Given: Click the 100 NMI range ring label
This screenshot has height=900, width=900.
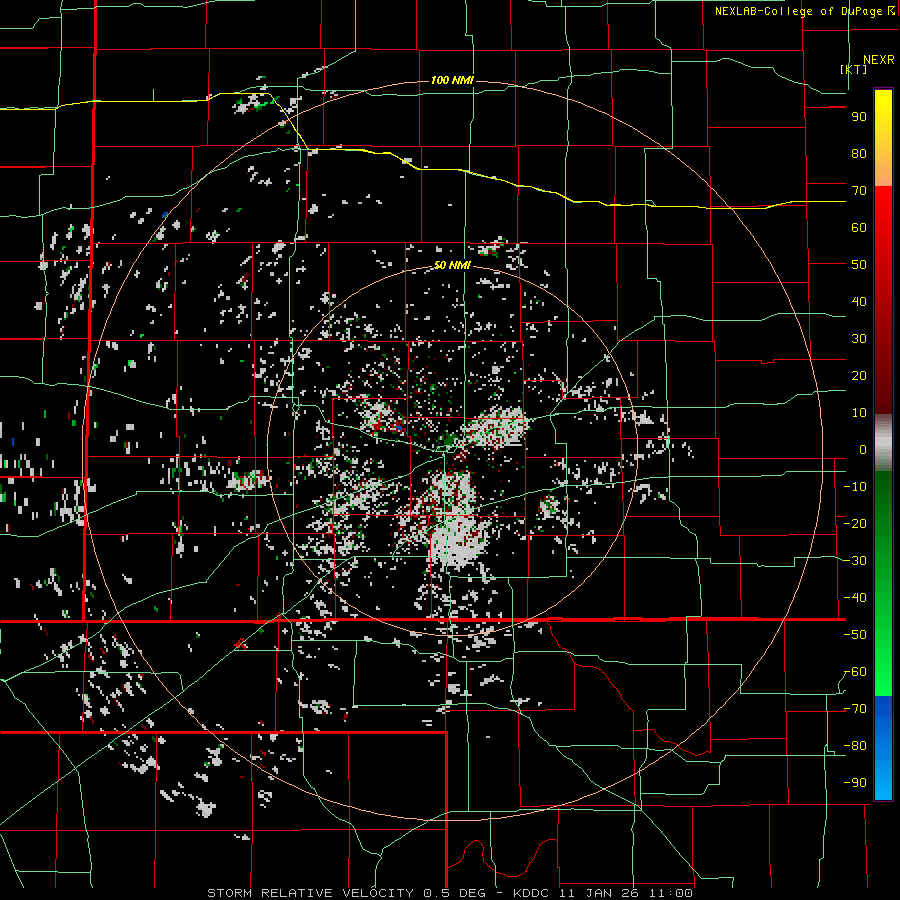Looking at the screenshot, I should click(452, 80).
